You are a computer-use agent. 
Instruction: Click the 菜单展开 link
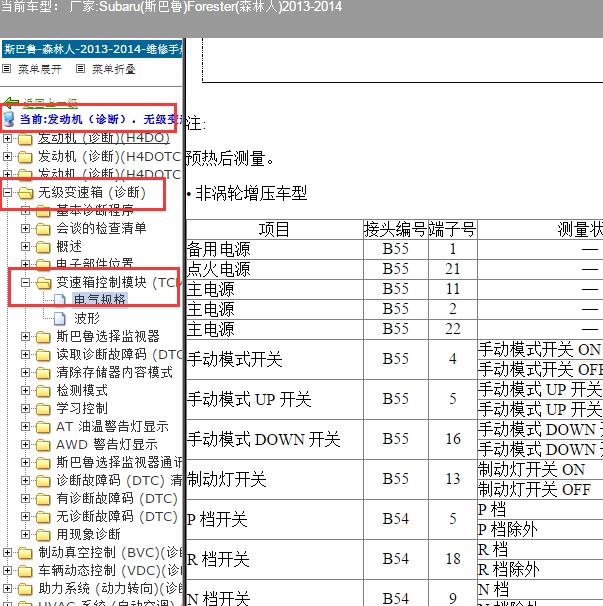(40, 69)
